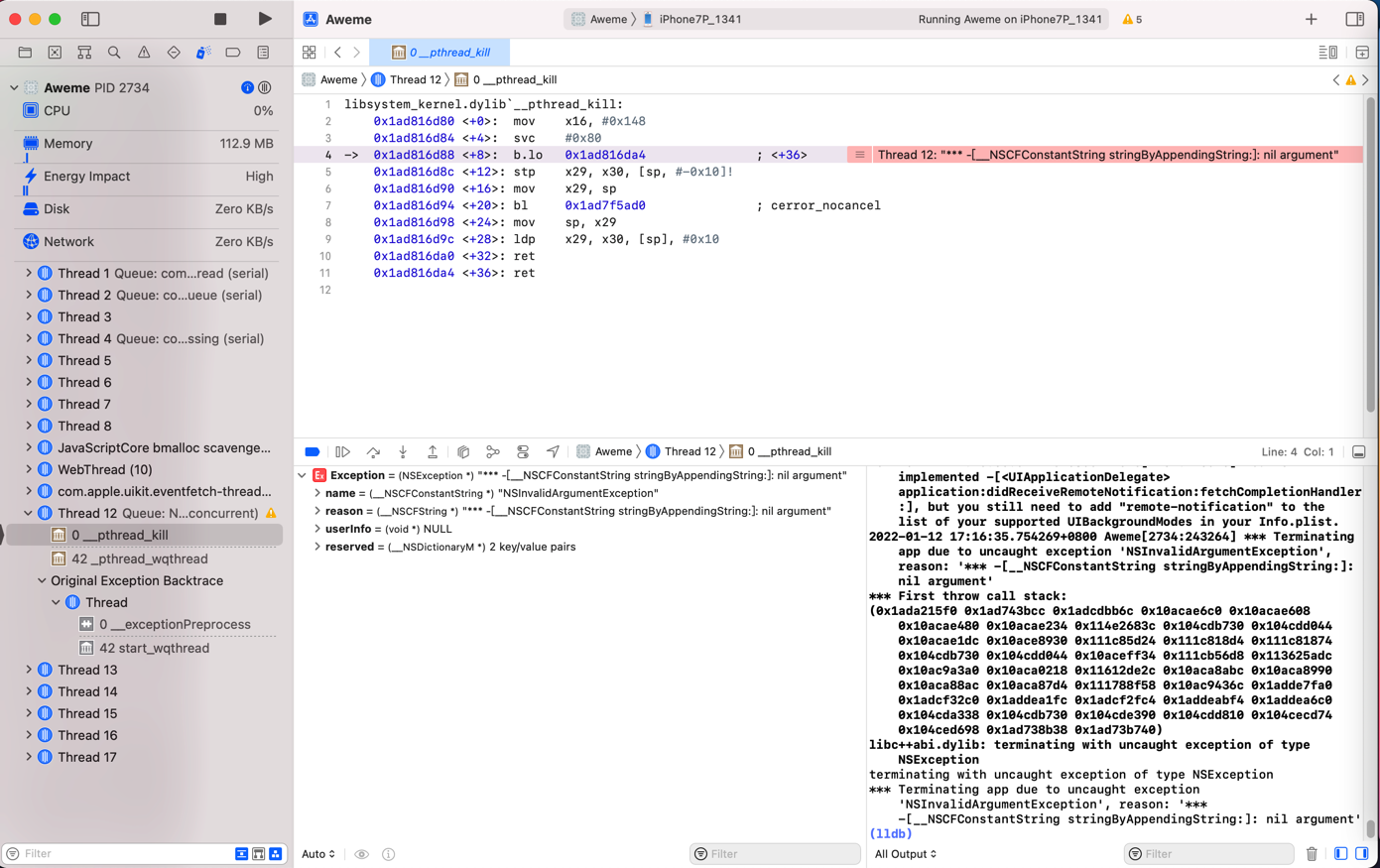Viewport: 1380px width, 868px height.
Task: Open environment overrides
Action: point(523,451)
